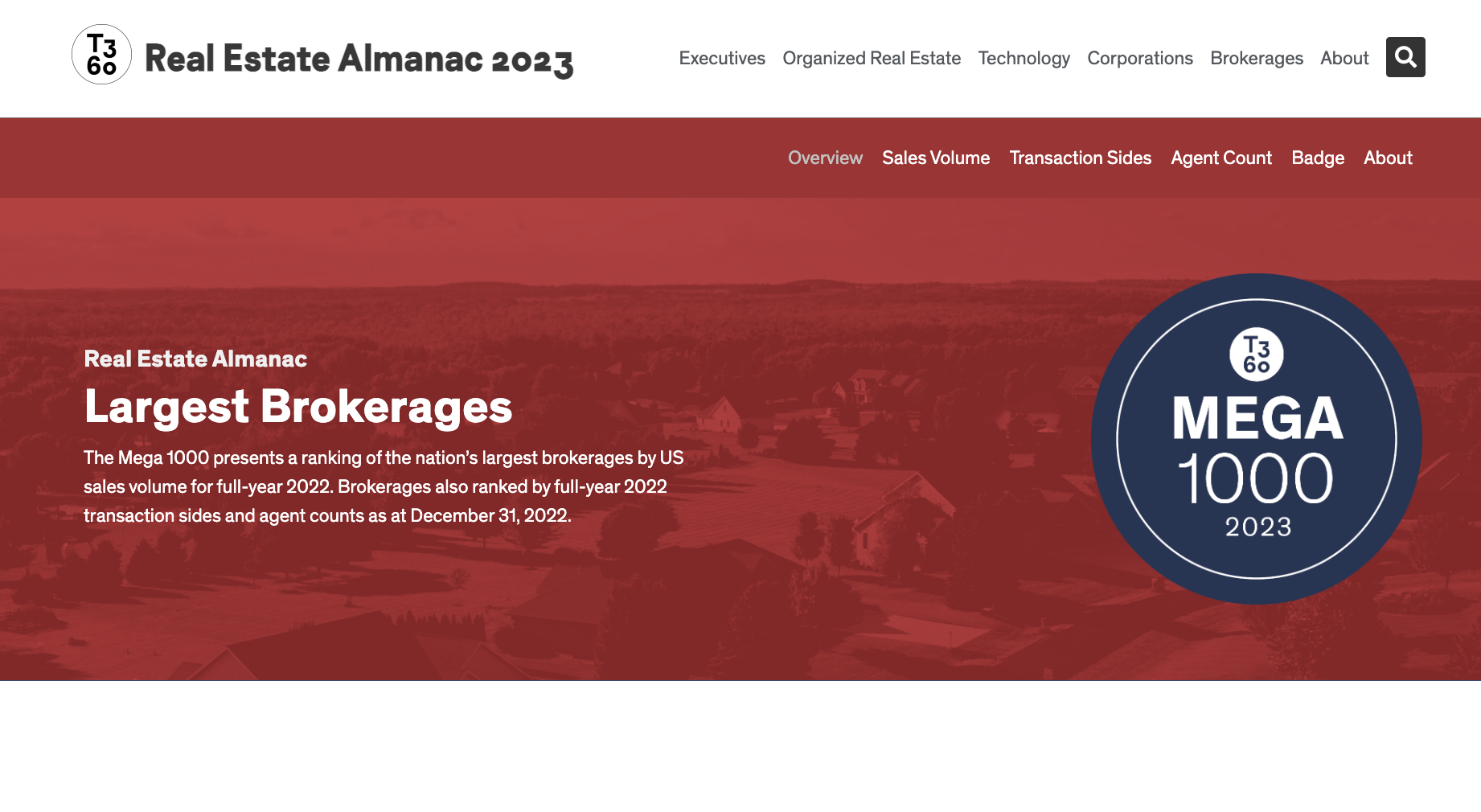Image resolution: width=1481 pixels, height=812 pixels.
Task: Click About in the top white navigation
Action: coord(1344,58)
